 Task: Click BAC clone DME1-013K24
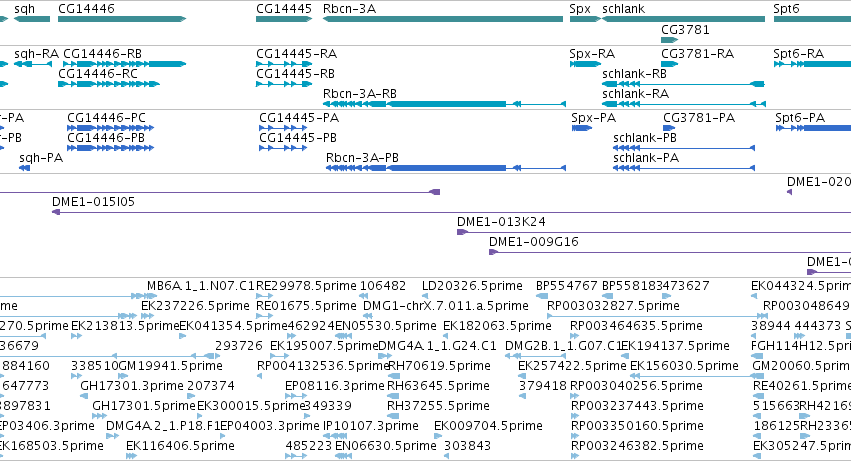501,222
